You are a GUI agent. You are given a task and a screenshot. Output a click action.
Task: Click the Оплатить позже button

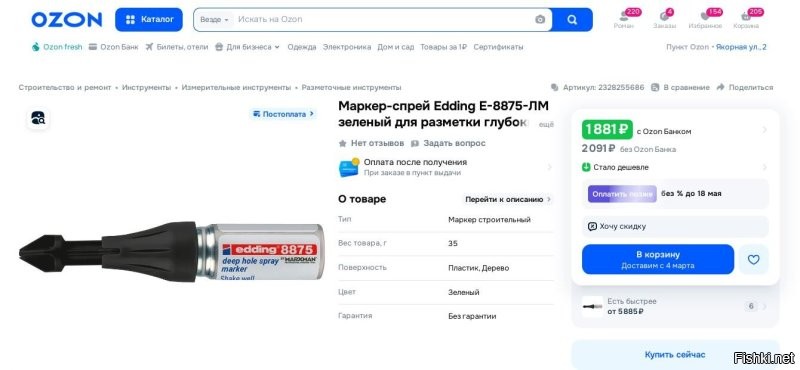click(x=622, y=194)
